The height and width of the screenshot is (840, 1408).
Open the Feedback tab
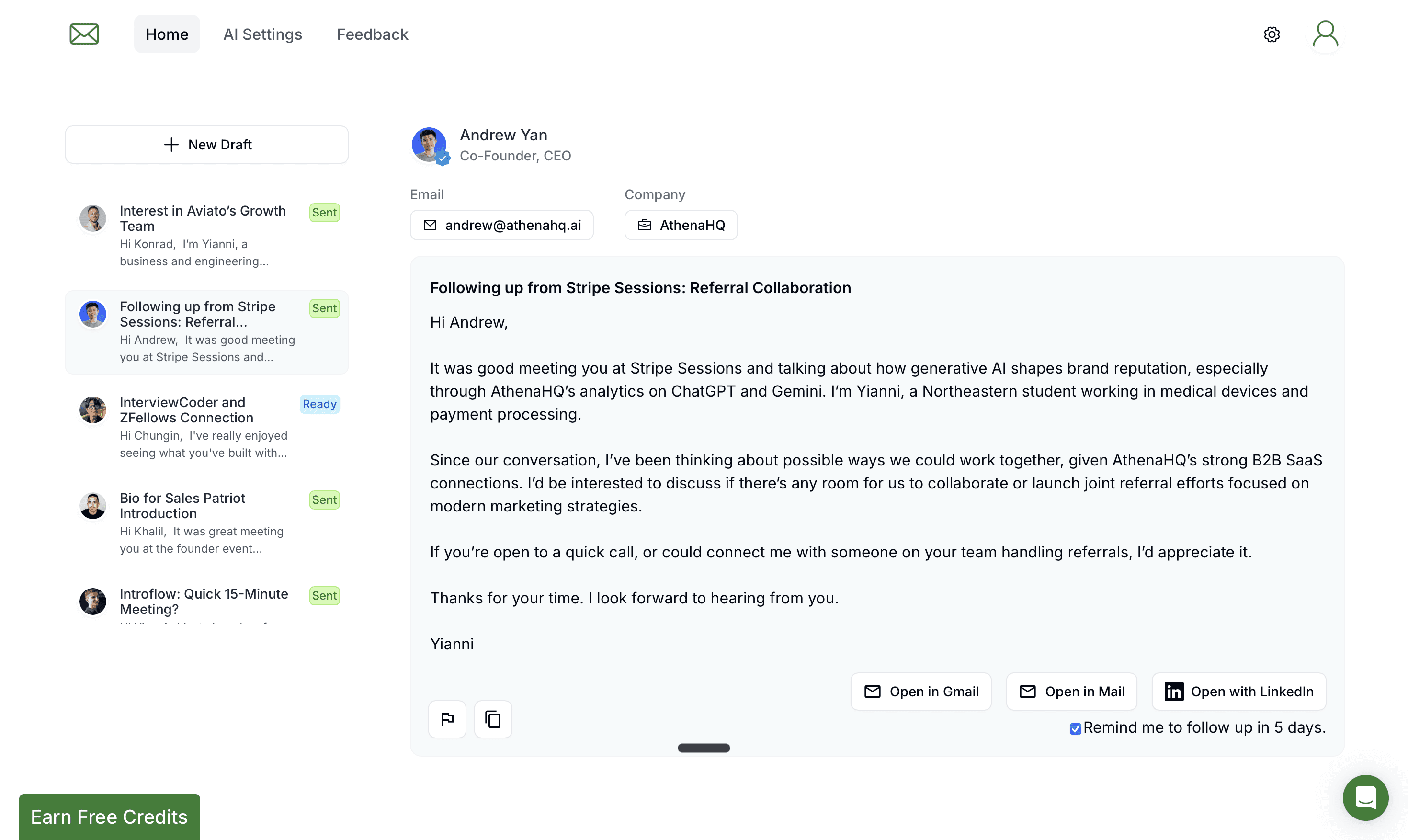(x=373, y=34)
